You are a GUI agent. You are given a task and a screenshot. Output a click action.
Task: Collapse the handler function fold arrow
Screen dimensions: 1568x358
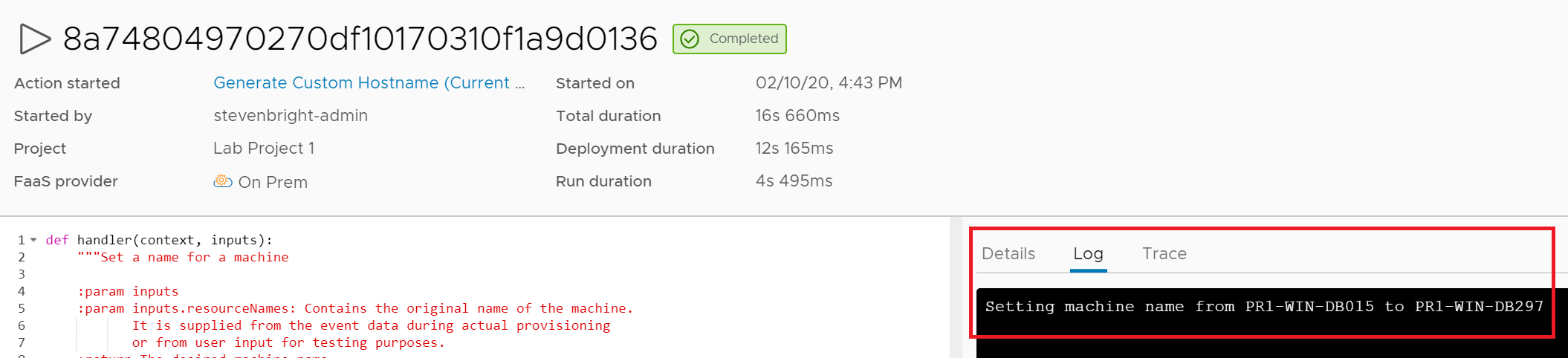[33, 240]
